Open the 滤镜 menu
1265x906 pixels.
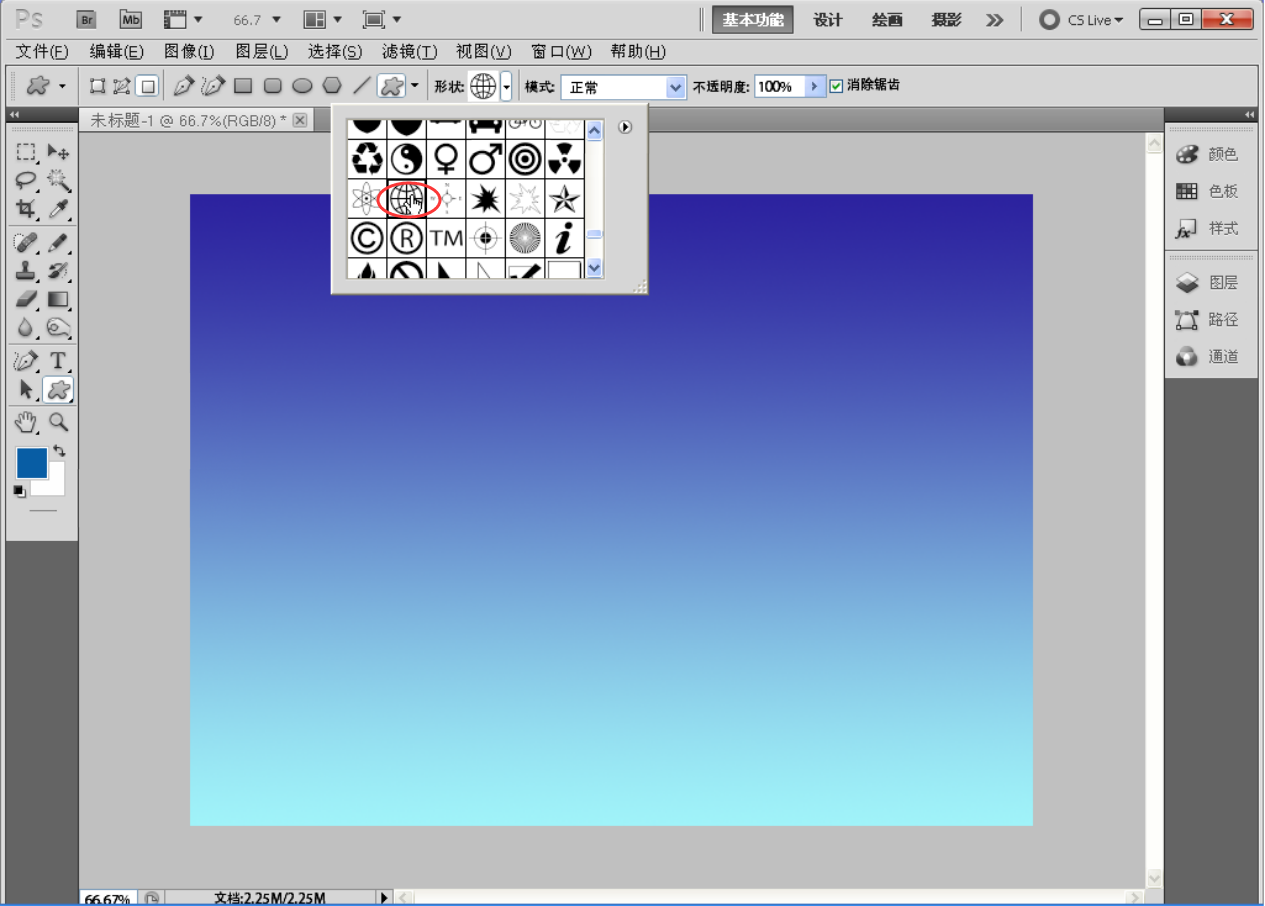pyautogui.click(x=409, y=52)
